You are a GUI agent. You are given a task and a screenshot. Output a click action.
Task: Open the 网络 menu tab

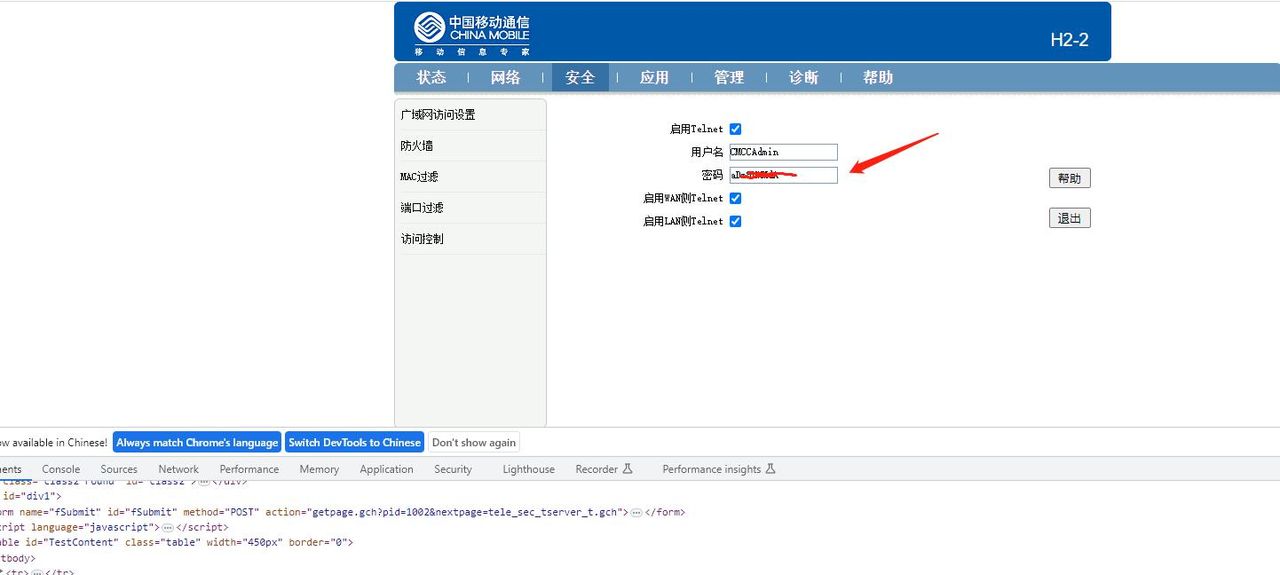(506, 78)
